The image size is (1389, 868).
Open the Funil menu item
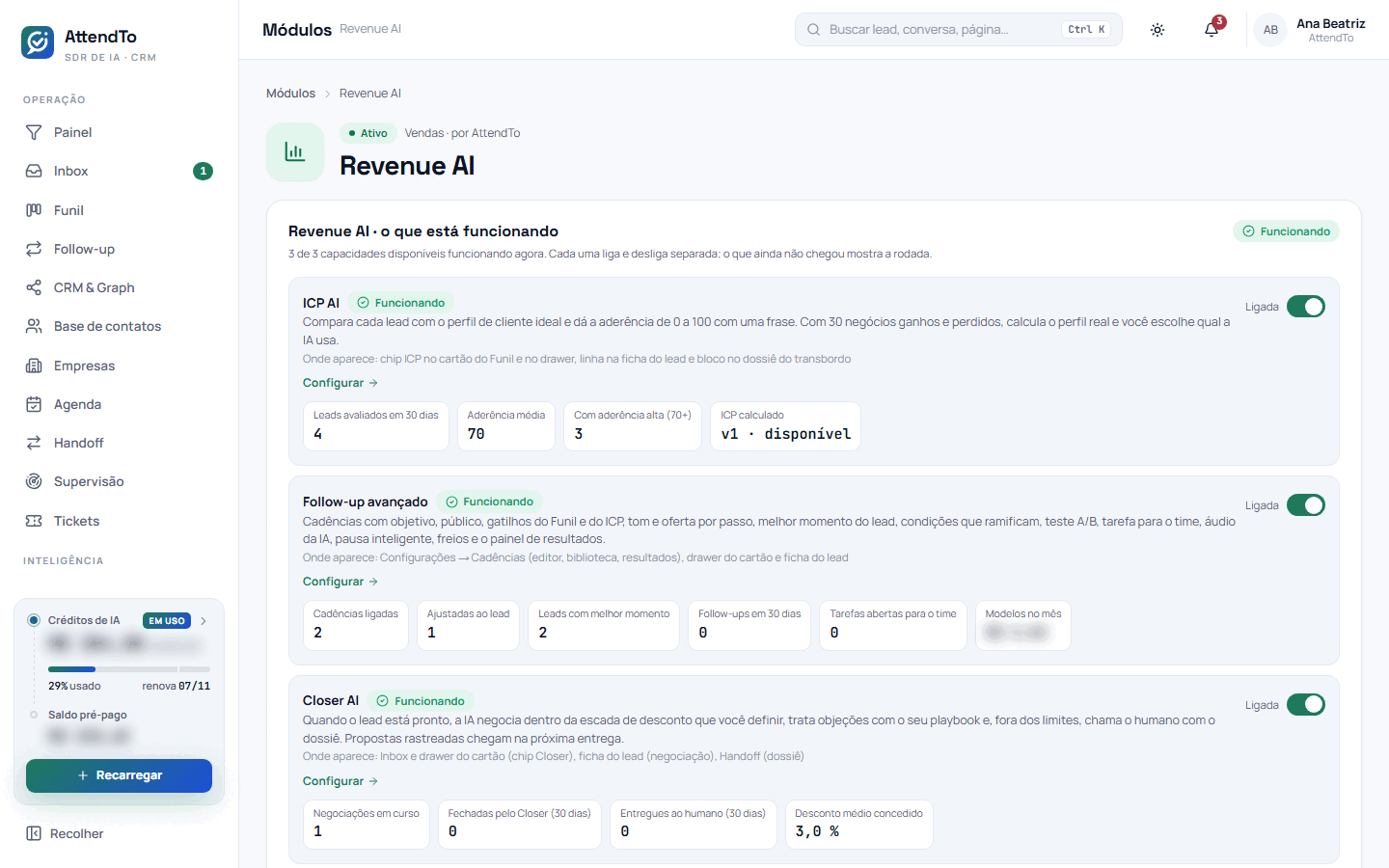120,210
